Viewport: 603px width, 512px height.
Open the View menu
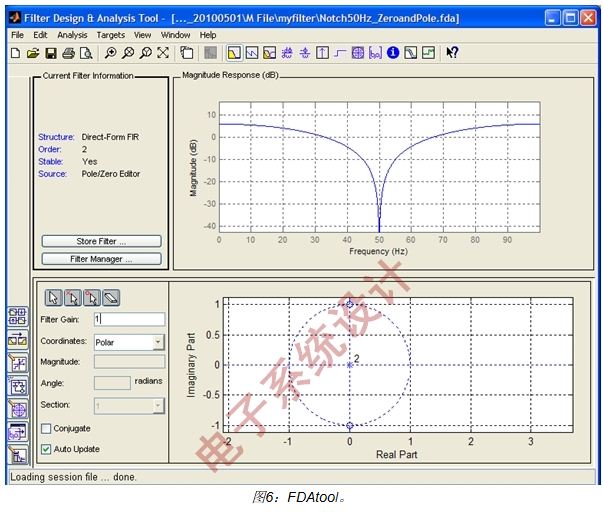(x=142, y=35)
